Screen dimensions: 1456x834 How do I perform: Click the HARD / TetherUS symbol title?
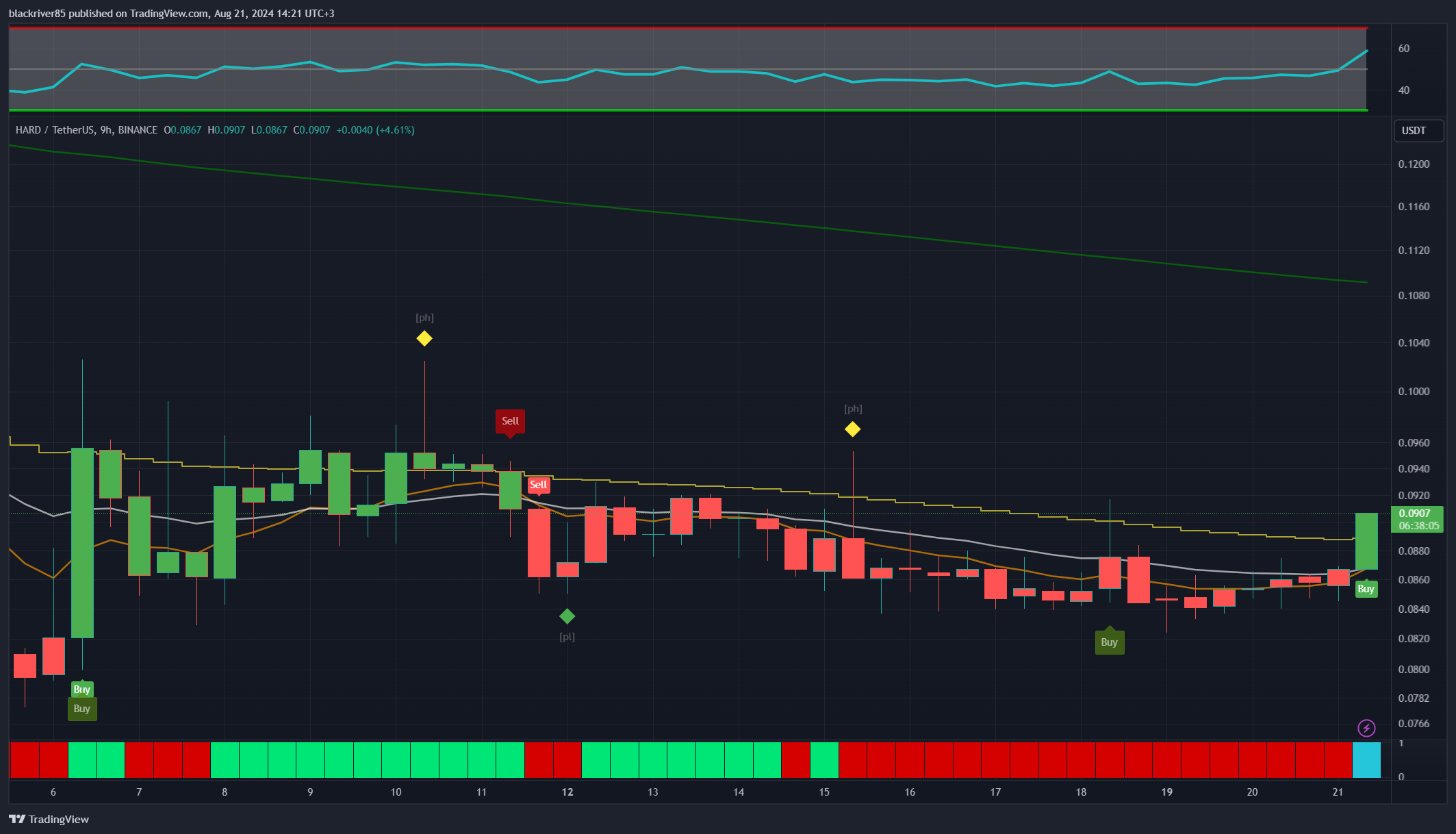tap(54, 130)
